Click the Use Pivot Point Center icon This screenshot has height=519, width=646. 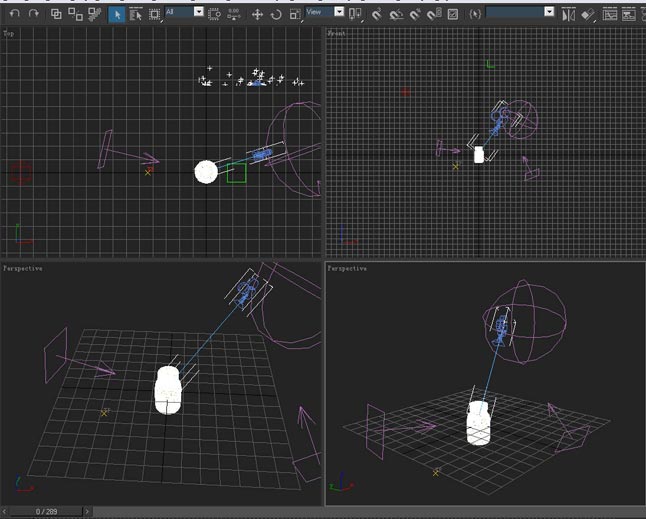click(x=355, y=15)
